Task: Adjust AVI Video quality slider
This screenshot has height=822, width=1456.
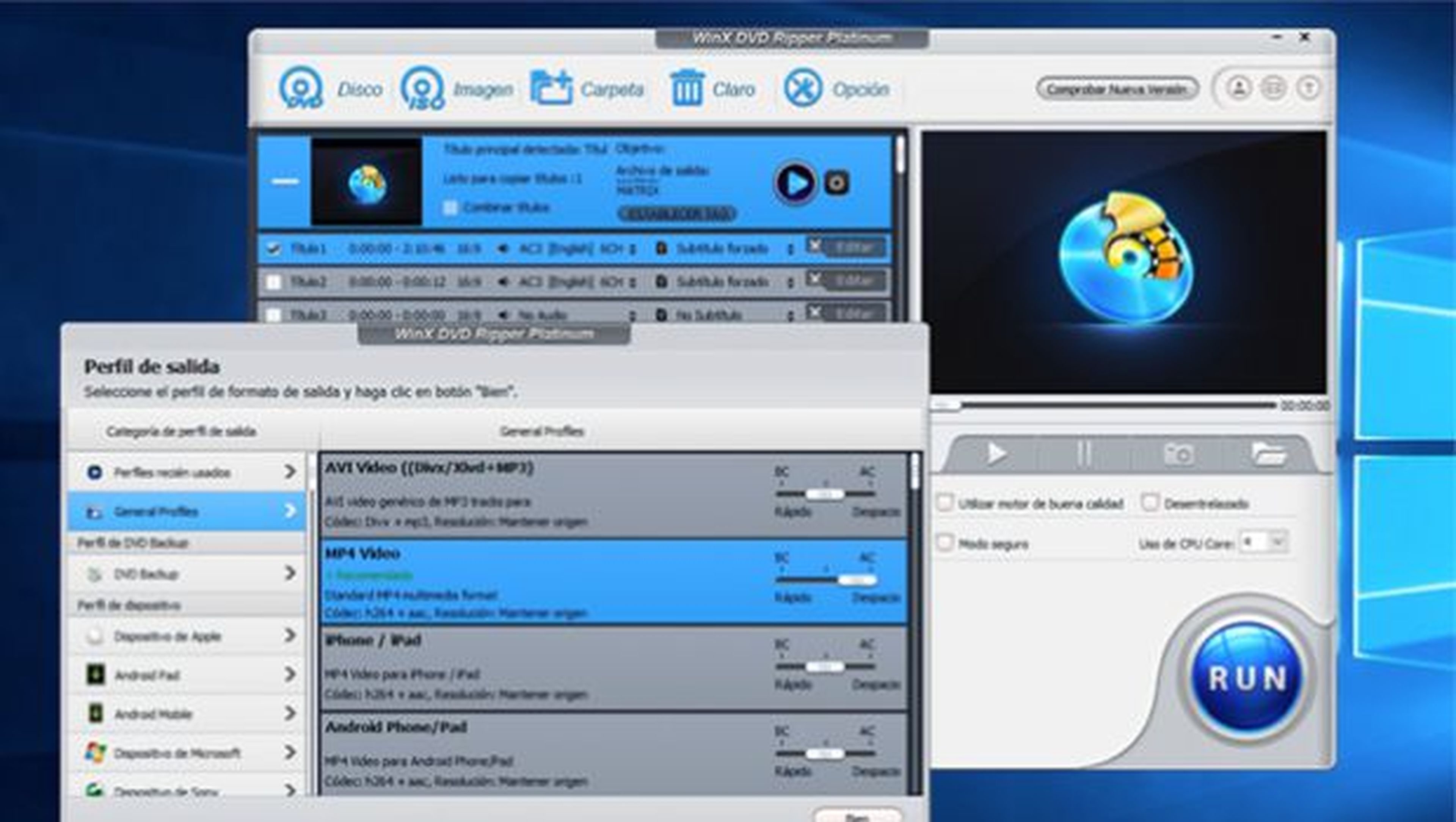Action: [x=825, y=494]
